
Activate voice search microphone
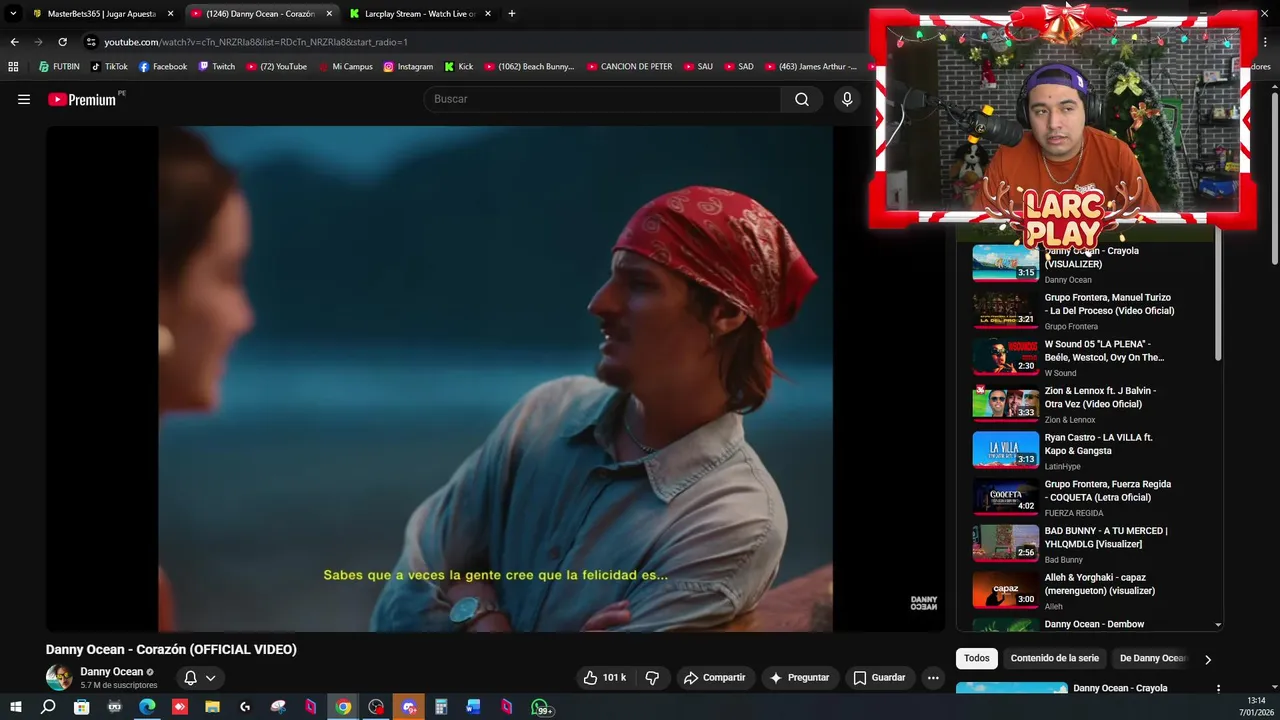point(847,99)
